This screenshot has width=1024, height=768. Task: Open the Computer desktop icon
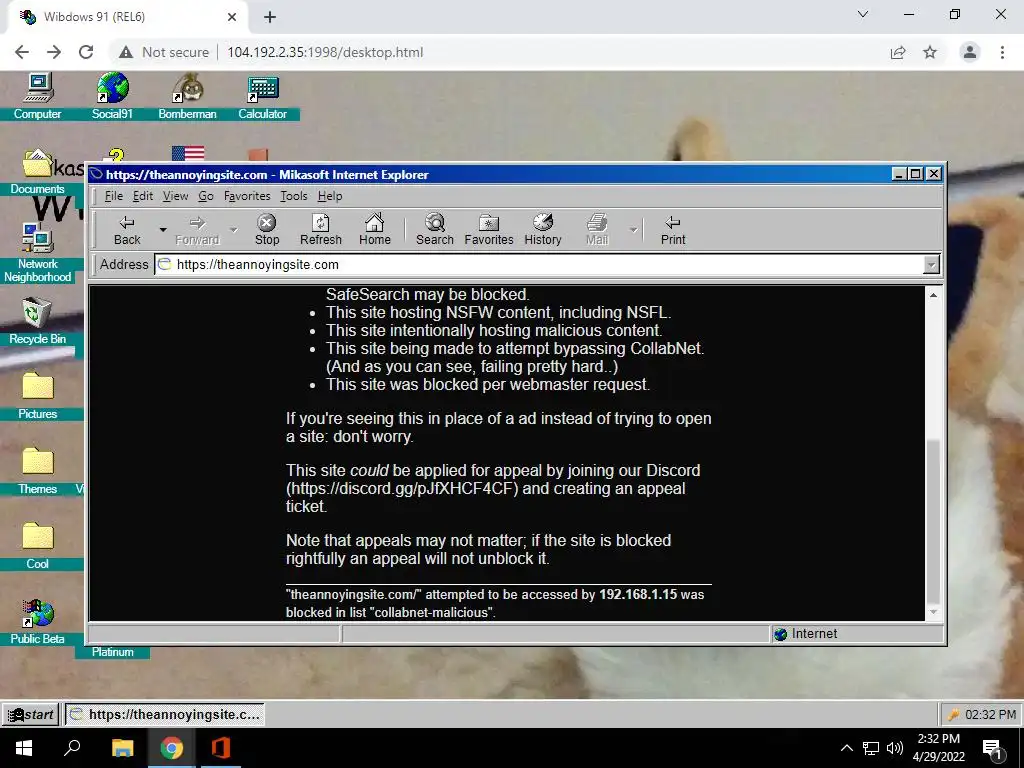point(37,97)
